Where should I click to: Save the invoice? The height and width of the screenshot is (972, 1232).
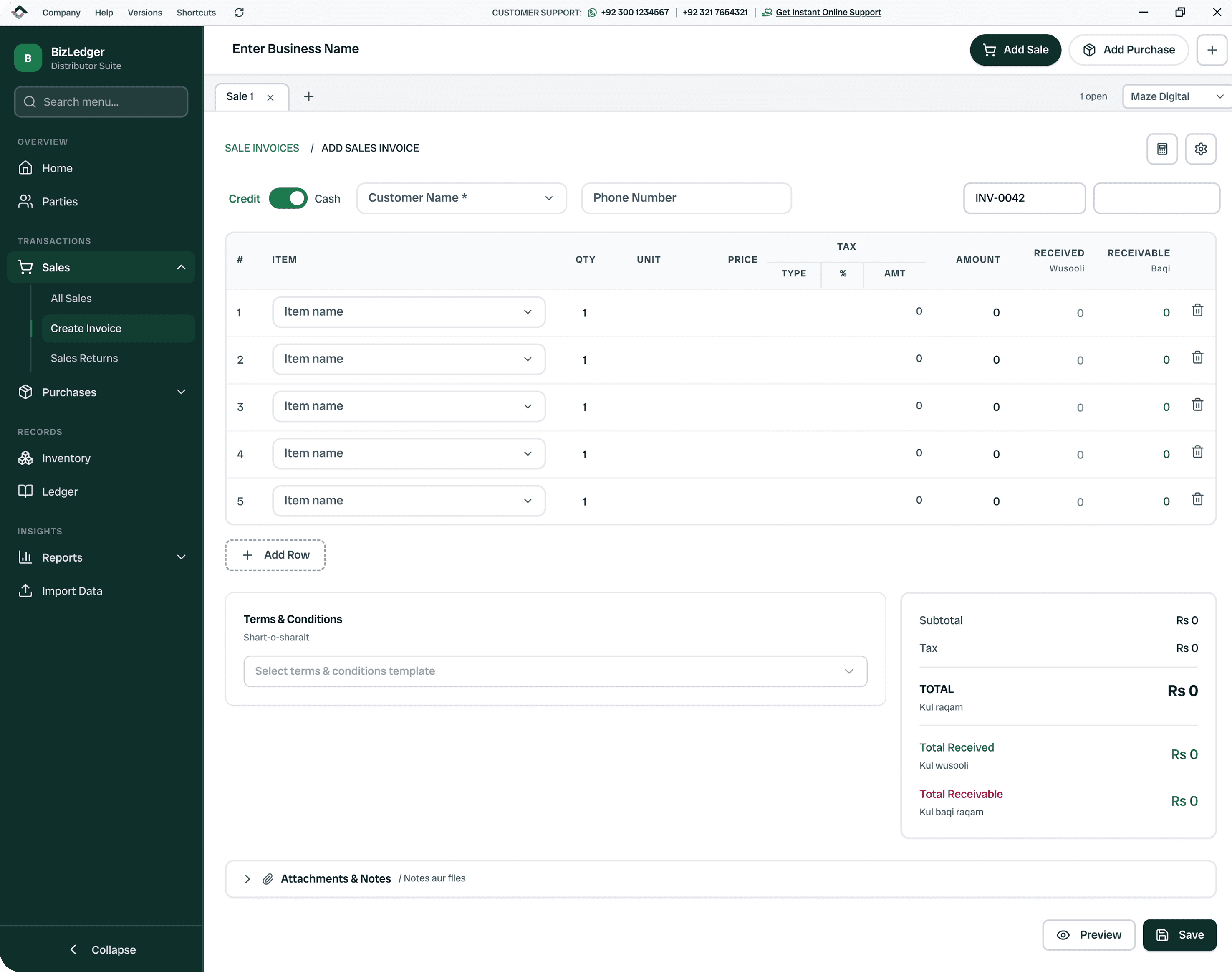pos(1180,935)
